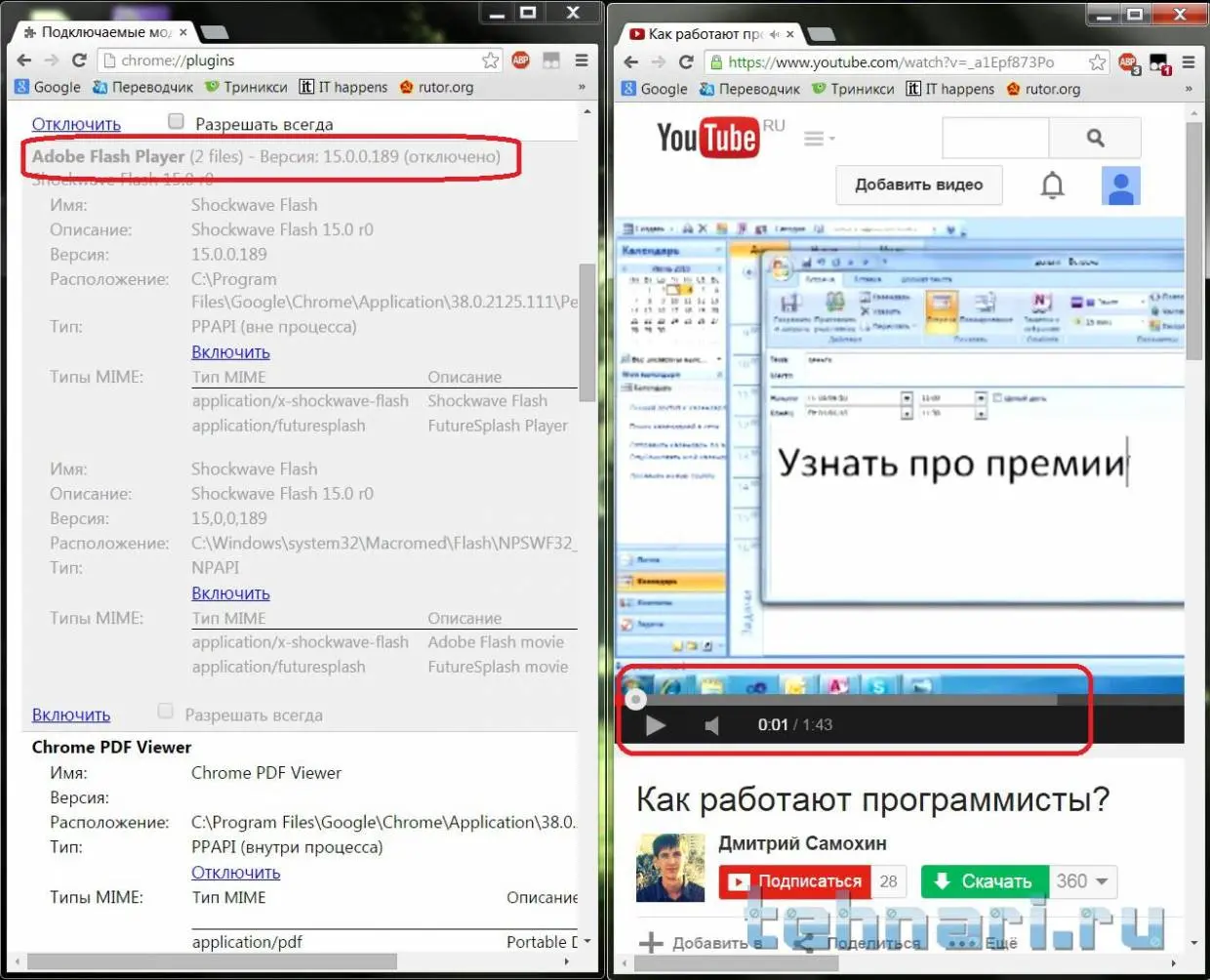Screen dimensions: 1210x980
Task: Go back in the chrome://plugins window
Action: tap(24, 61)
